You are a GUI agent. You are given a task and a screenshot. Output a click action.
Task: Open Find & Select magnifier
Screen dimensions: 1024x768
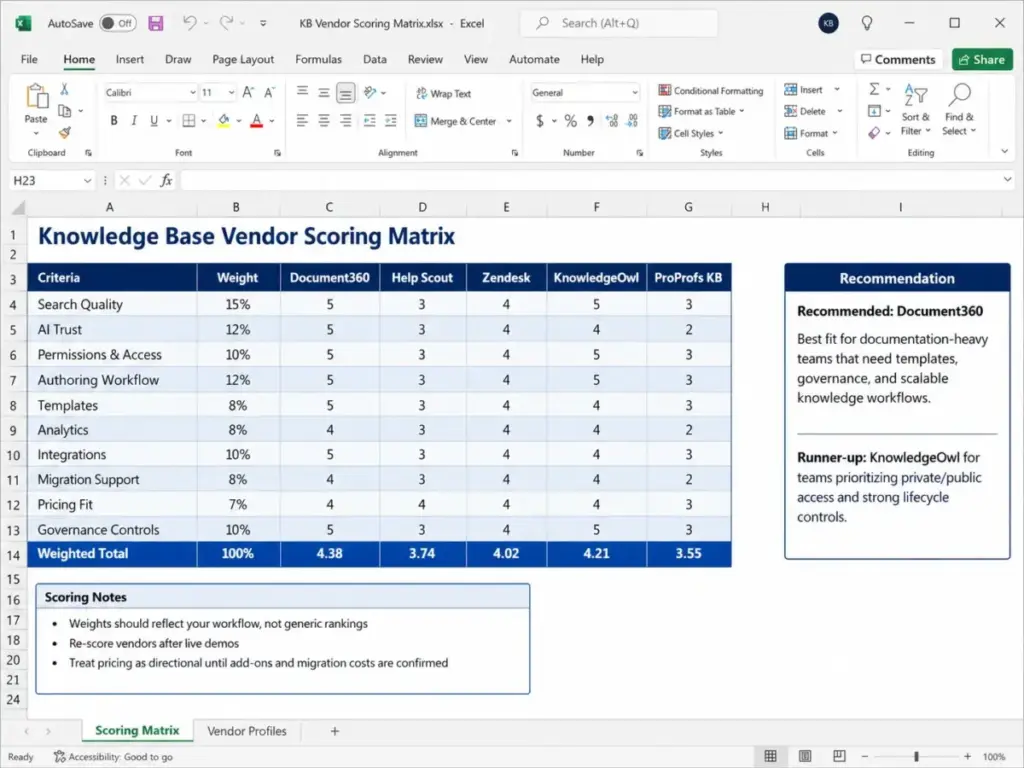pos(959,110)
